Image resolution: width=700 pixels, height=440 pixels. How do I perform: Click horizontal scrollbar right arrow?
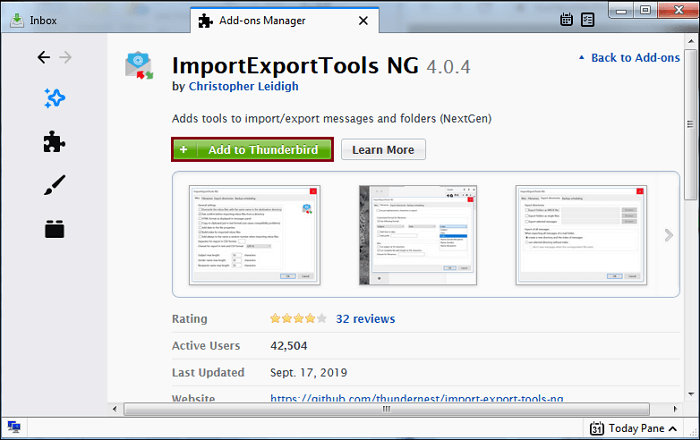pos(675,409)
